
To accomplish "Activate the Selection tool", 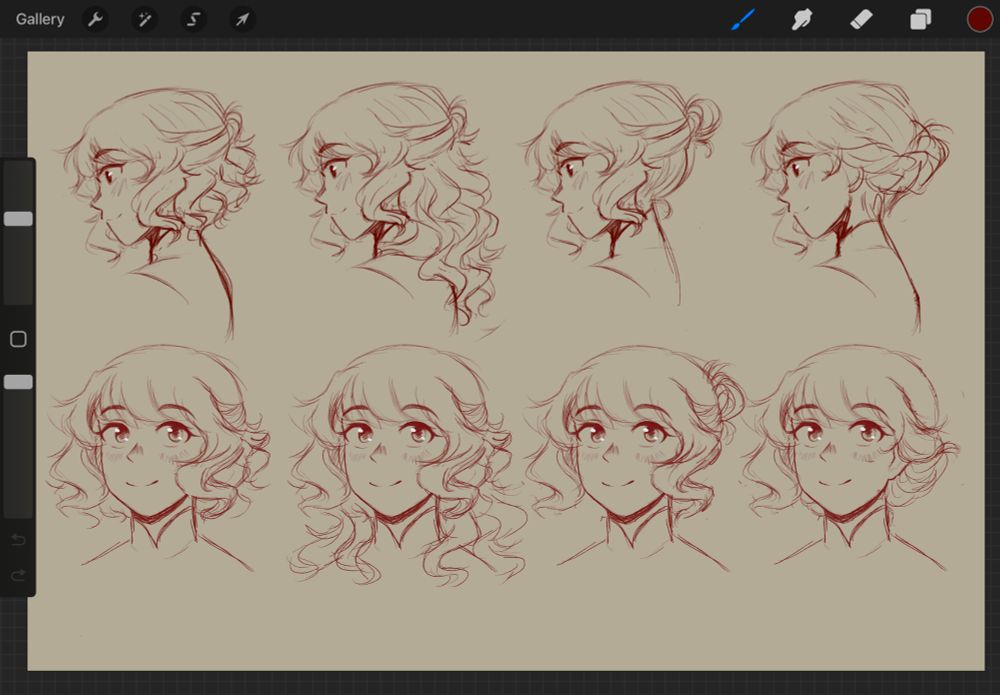I will [193, 19].
